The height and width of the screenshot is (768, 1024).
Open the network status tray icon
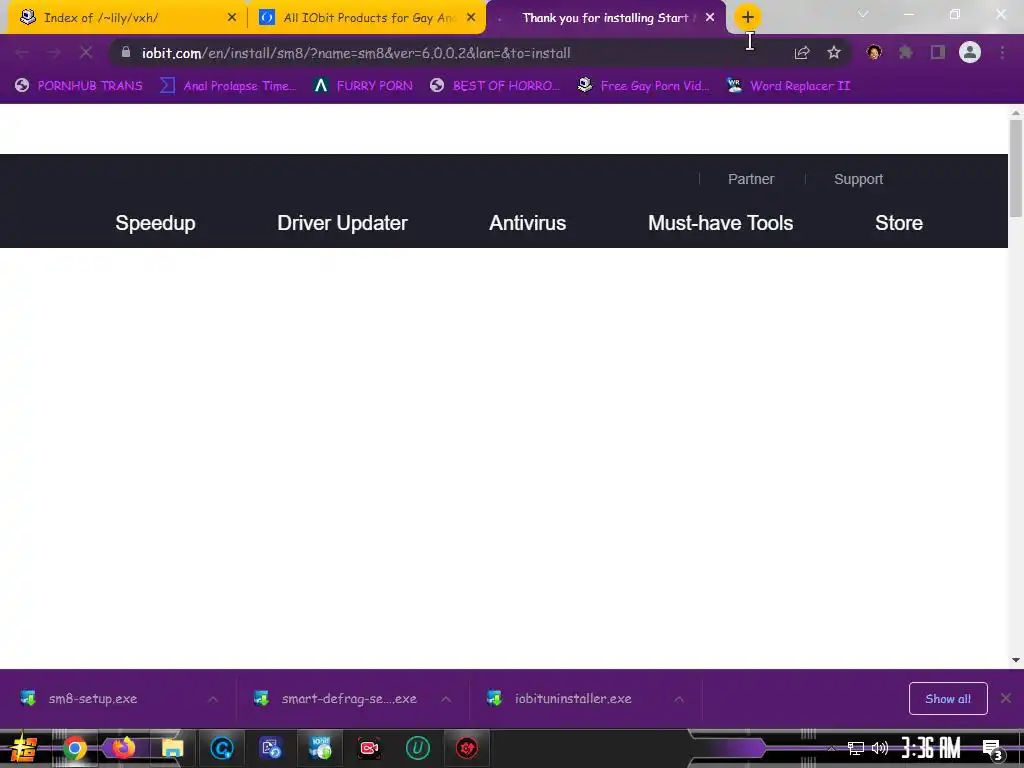(x=855, y=748)
